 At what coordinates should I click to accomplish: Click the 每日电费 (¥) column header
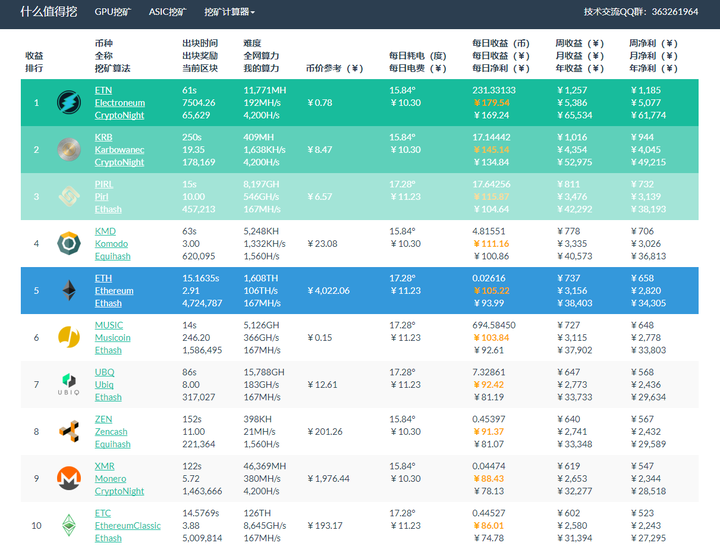click(418, 68)
